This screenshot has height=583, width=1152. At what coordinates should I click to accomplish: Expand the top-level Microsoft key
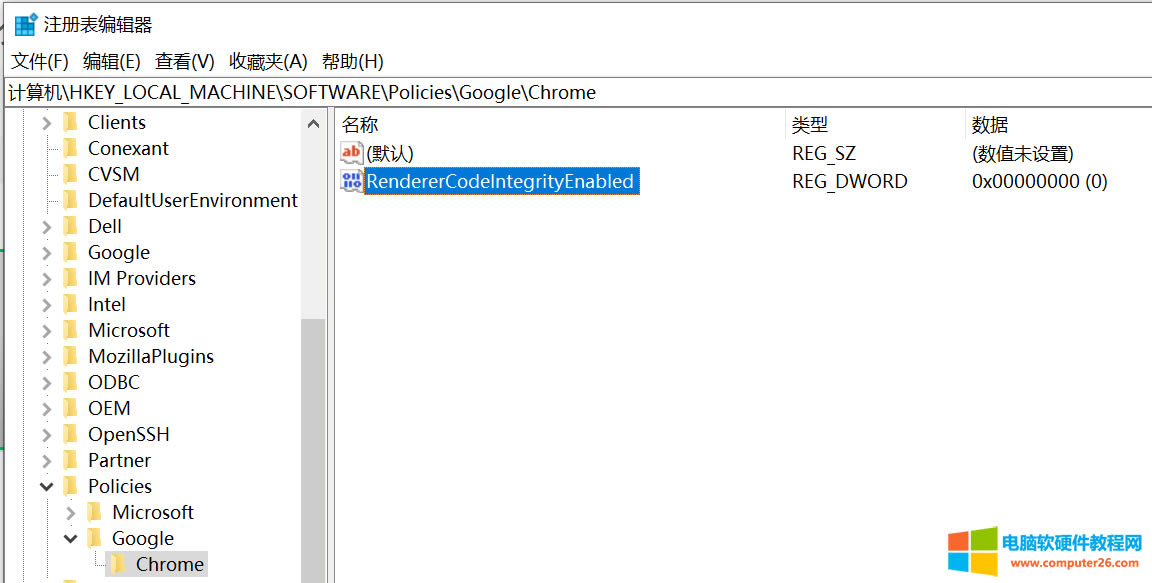click(47, 331)
